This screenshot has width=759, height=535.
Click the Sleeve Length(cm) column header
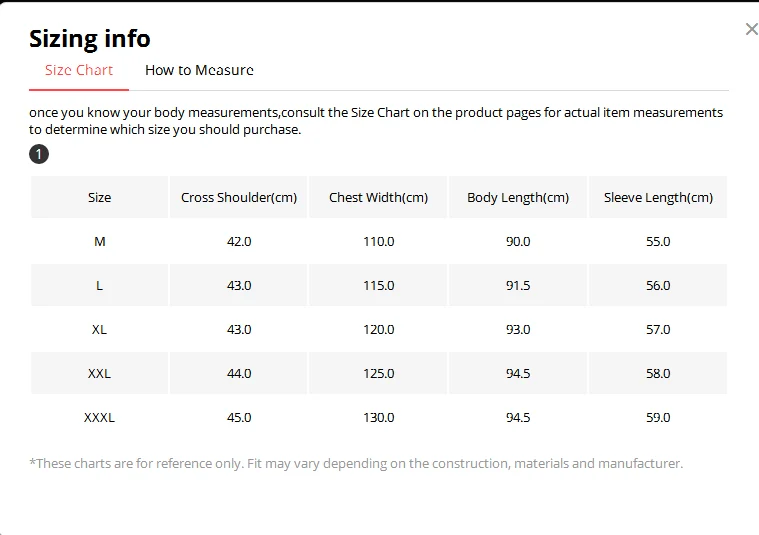coord(658,198)
